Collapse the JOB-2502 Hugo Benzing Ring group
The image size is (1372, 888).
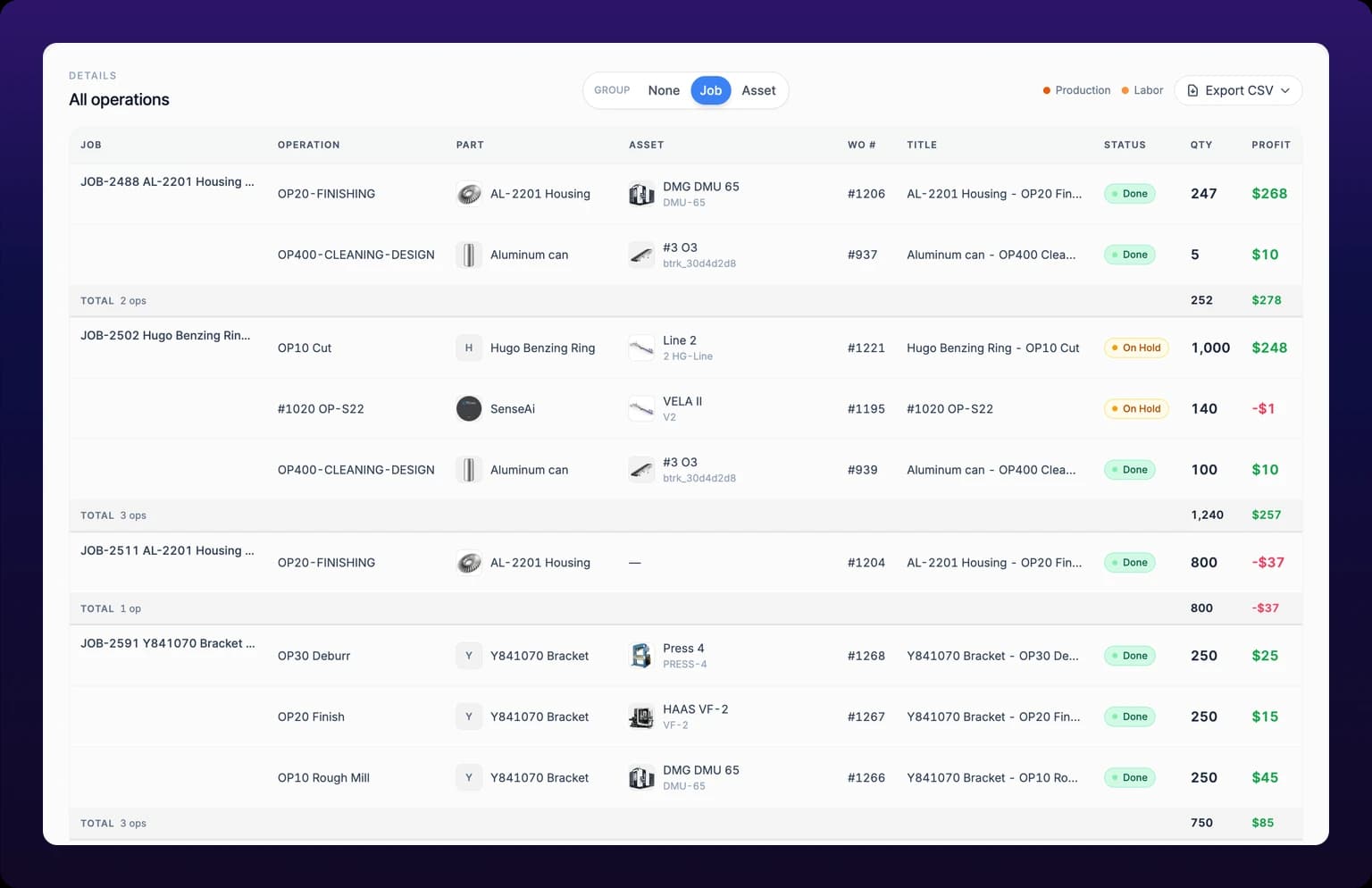click(165, 335)
